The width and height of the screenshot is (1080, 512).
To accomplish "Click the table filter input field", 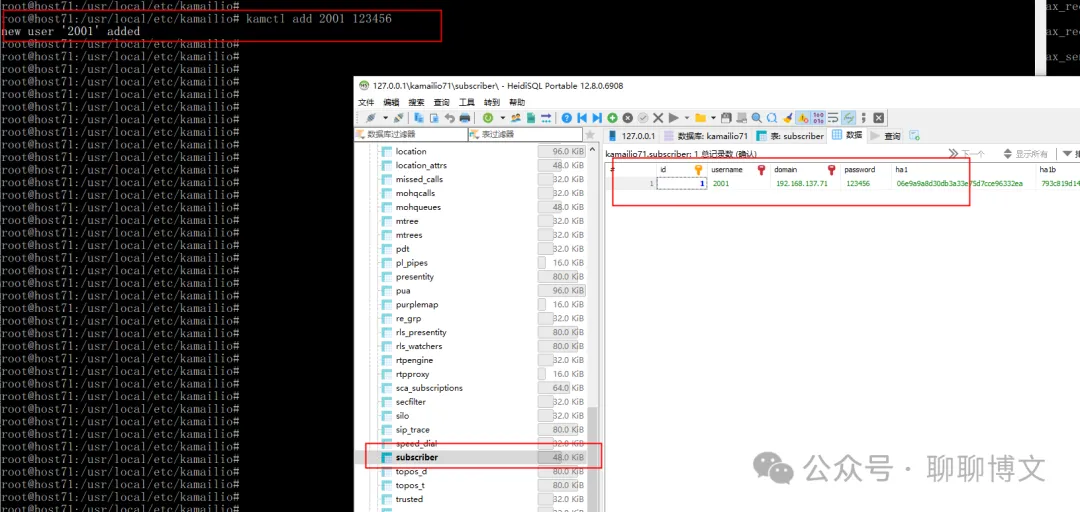I will (525, 134).
